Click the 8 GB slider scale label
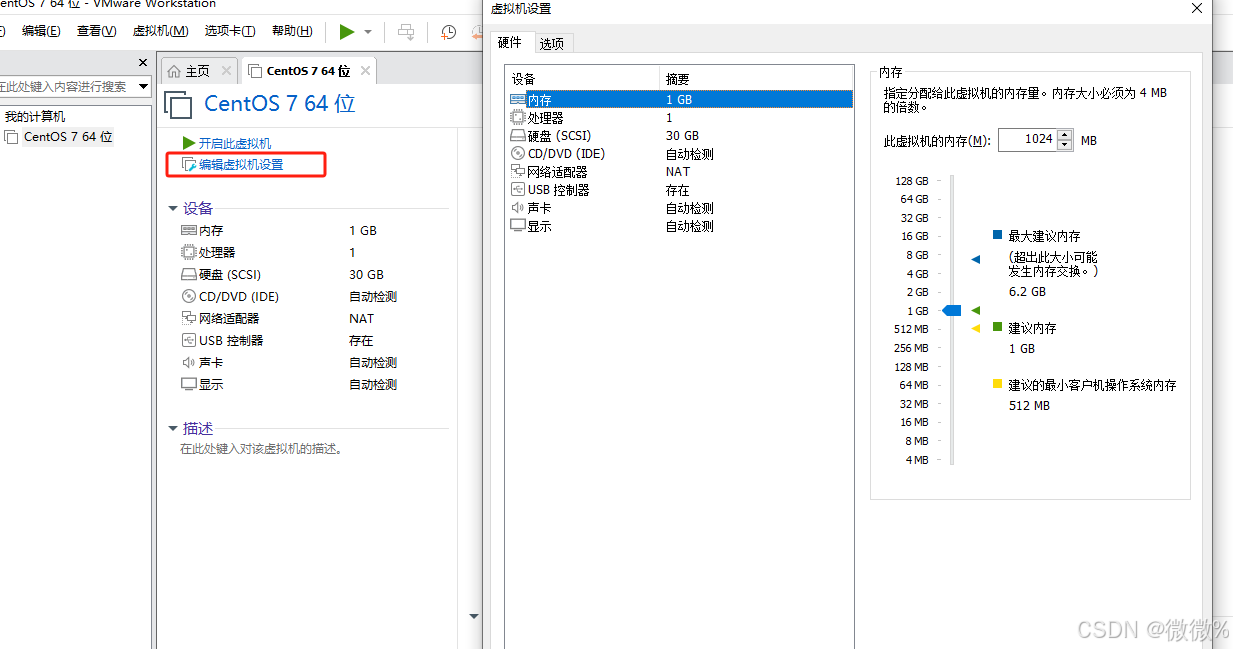 tap(917, 255)
